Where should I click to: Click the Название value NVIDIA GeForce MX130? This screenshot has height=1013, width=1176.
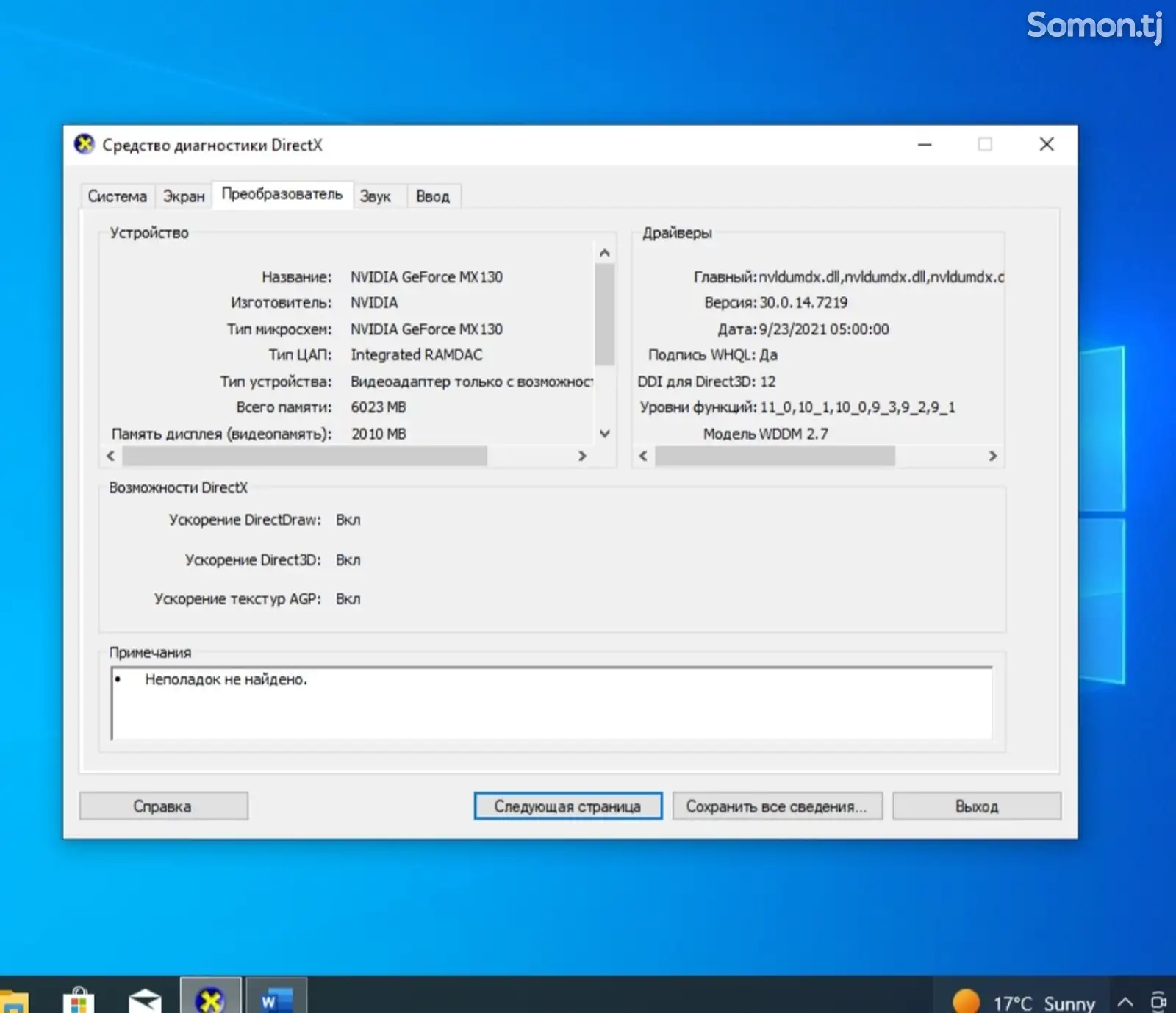(x=426, y=277)
